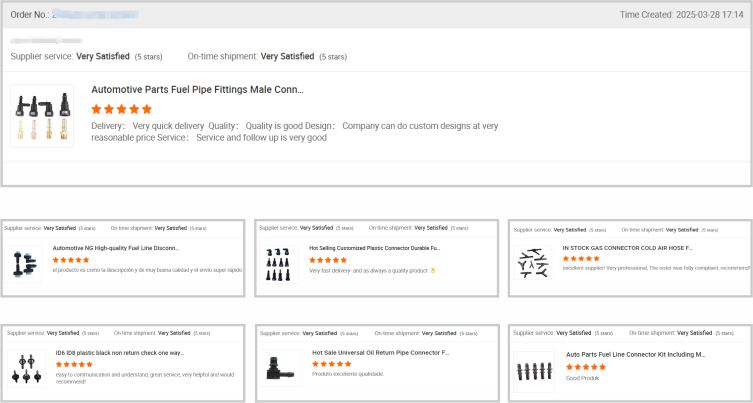
Task: Click 'On-time shipment: Very Satisfied' in the top order card
Action: click(x=267, y=57)
